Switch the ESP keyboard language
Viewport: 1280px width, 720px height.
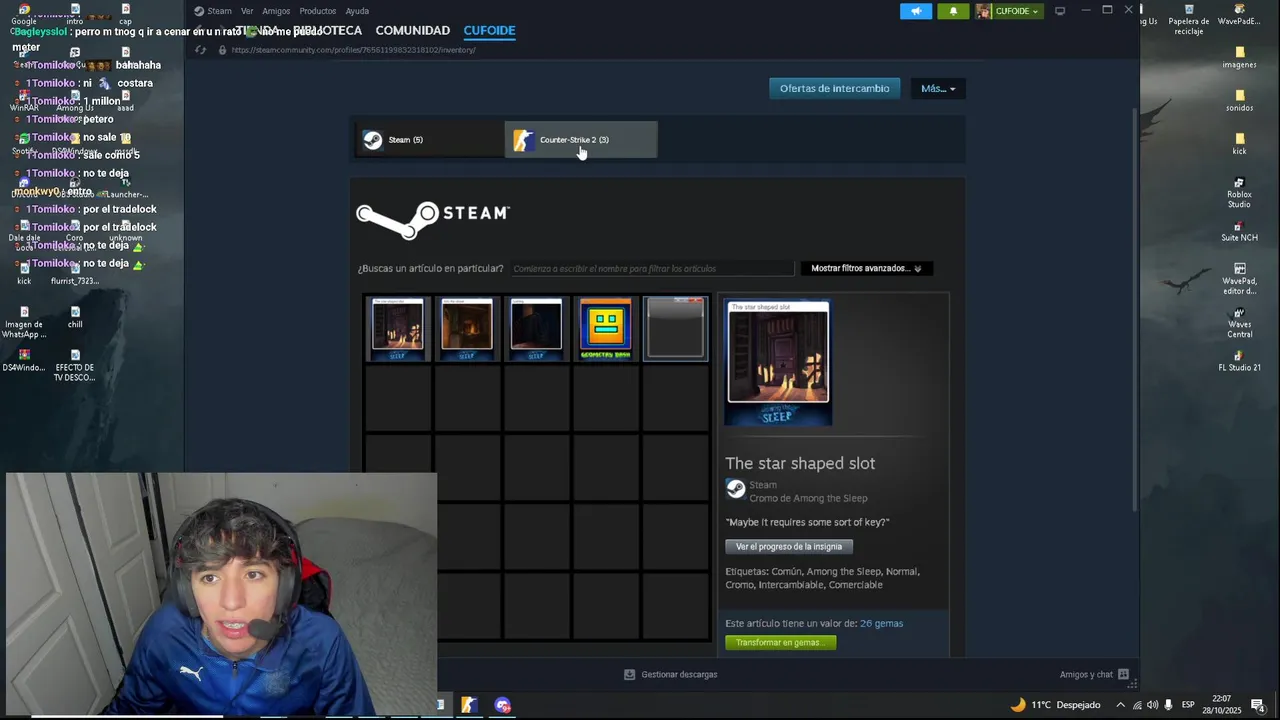coord(1188,705)
